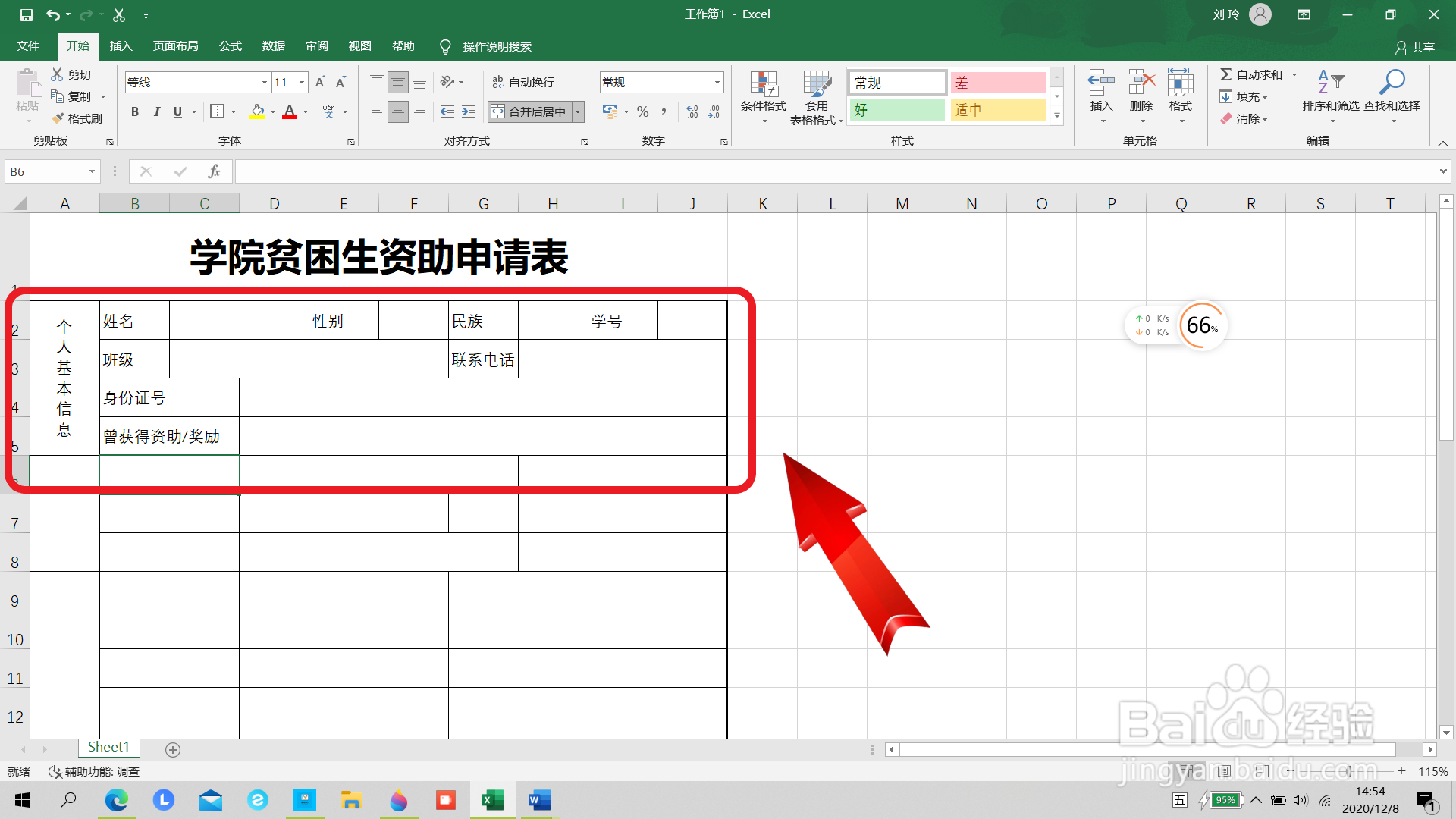Toggle italic formatting
This screenshot has width=1456, height=819.
156,111
